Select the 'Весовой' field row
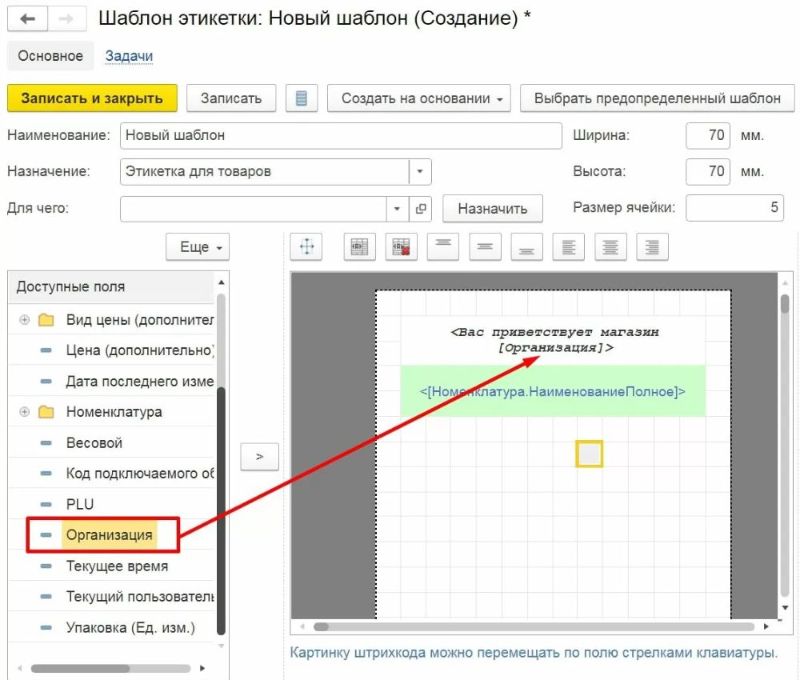This screenshot has height=680, width=800. pos(112,443)
